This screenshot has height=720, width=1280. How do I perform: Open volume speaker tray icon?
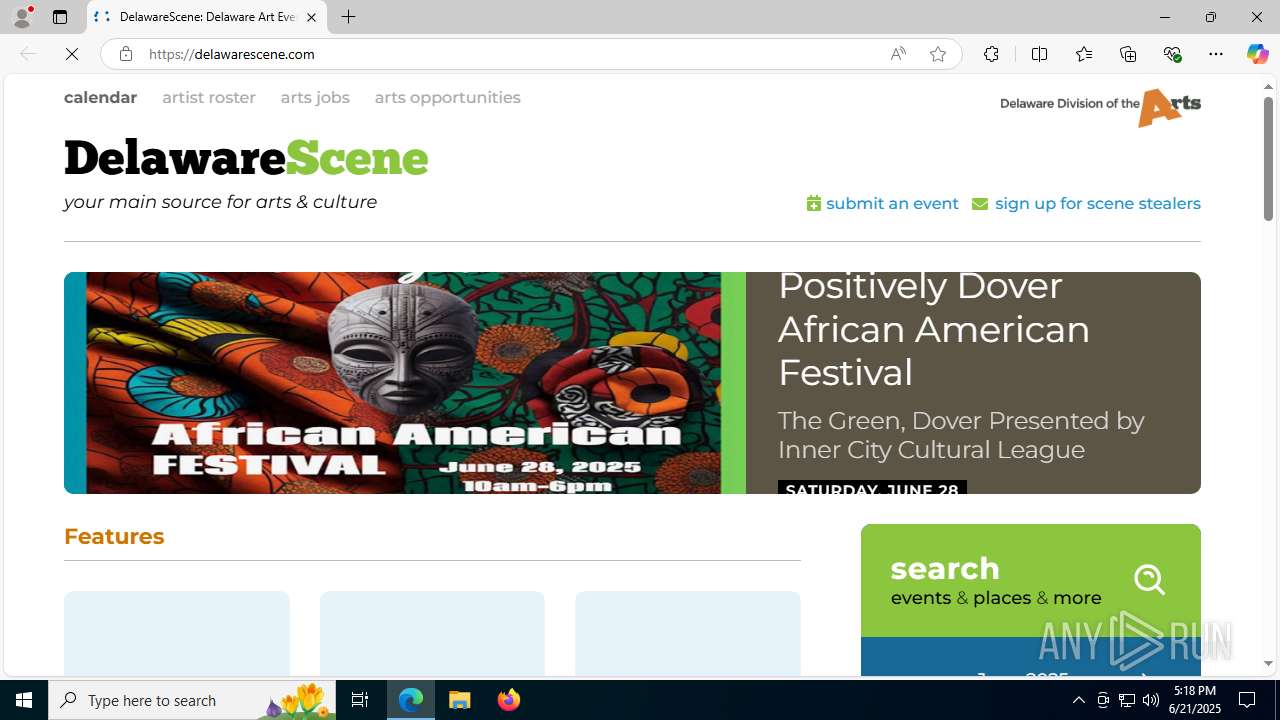(x=1151, y=700)
